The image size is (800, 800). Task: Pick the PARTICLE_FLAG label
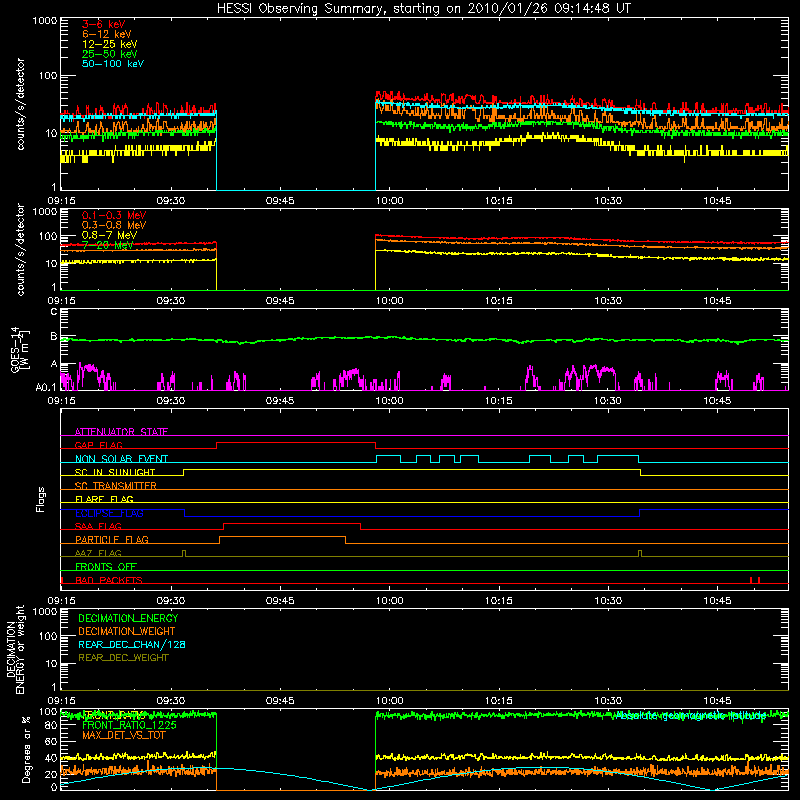tap(112, 539)
